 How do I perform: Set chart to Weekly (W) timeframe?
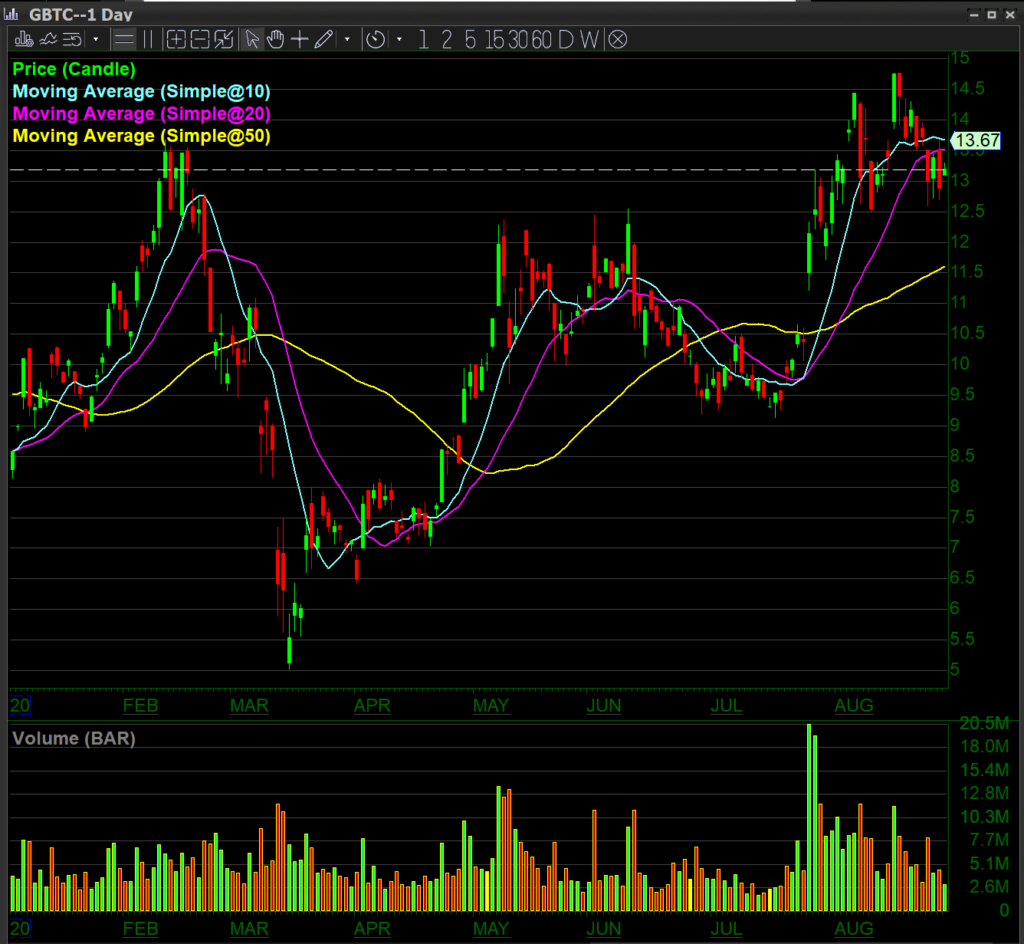589,40
